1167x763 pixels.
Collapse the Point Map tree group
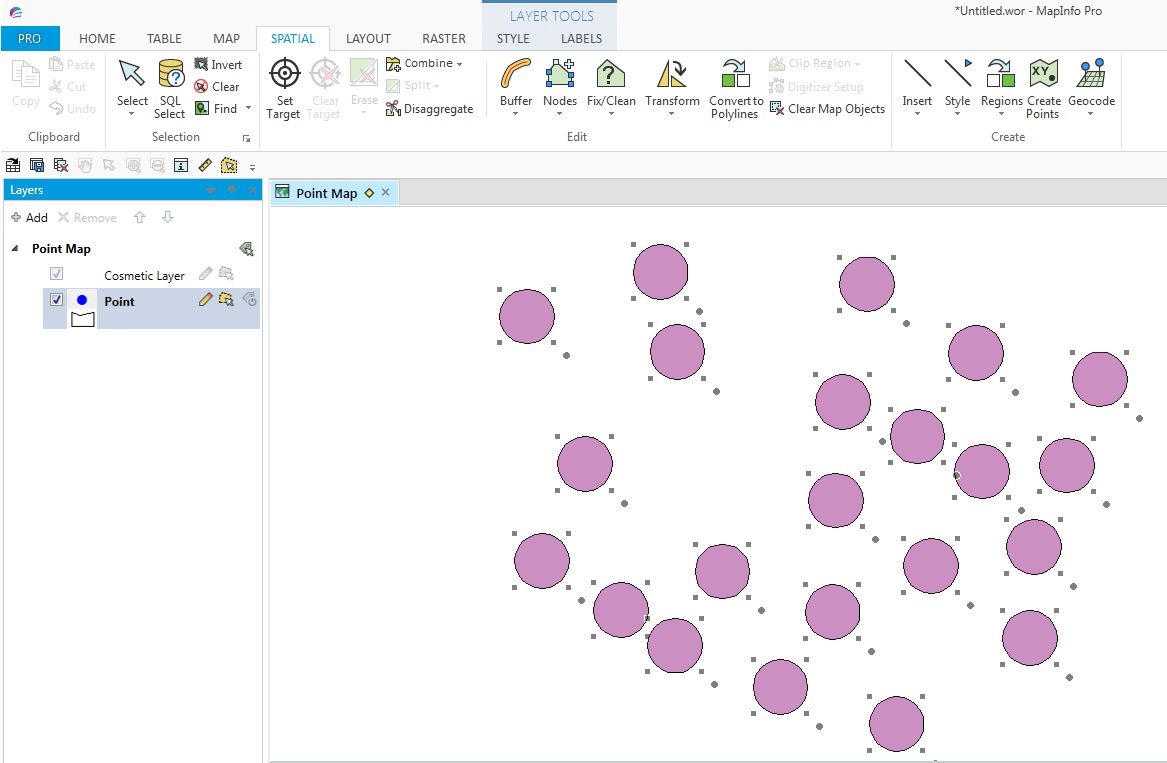point(15,249)
